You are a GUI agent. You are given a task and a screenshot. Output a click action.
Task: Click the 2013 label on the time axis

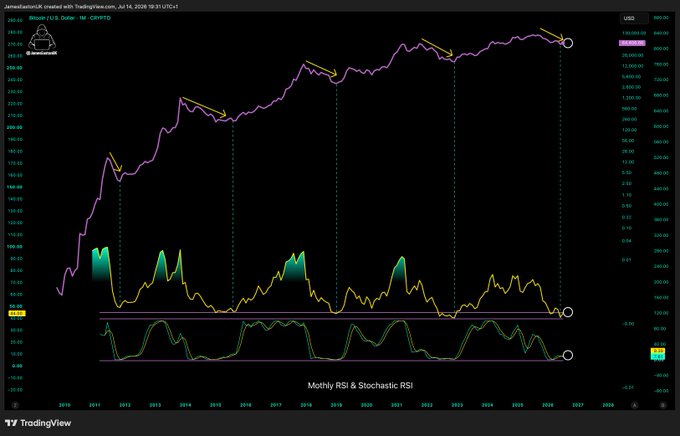155,405
